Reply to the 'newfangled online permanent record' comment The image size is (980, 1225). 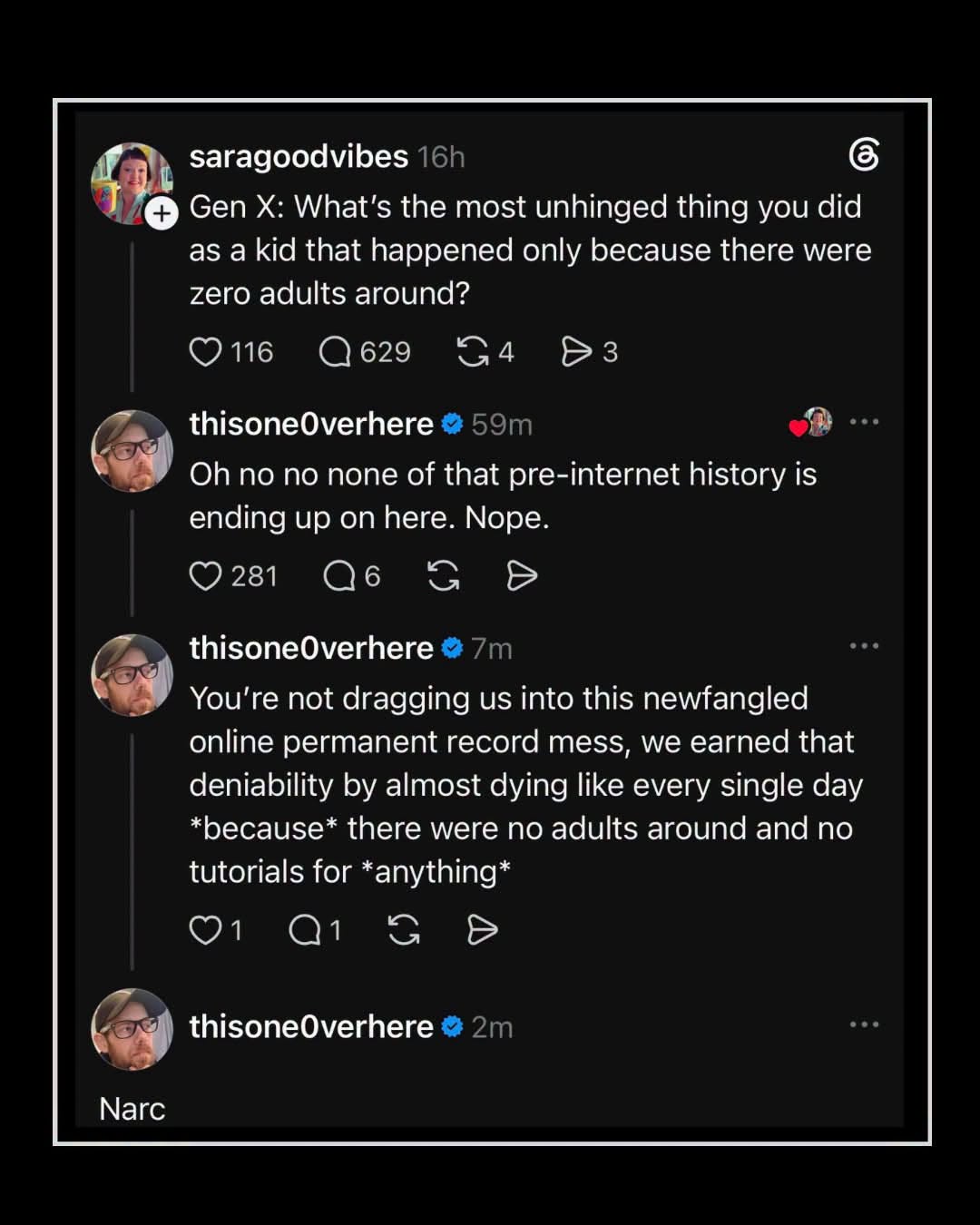(x=305, y=930)
